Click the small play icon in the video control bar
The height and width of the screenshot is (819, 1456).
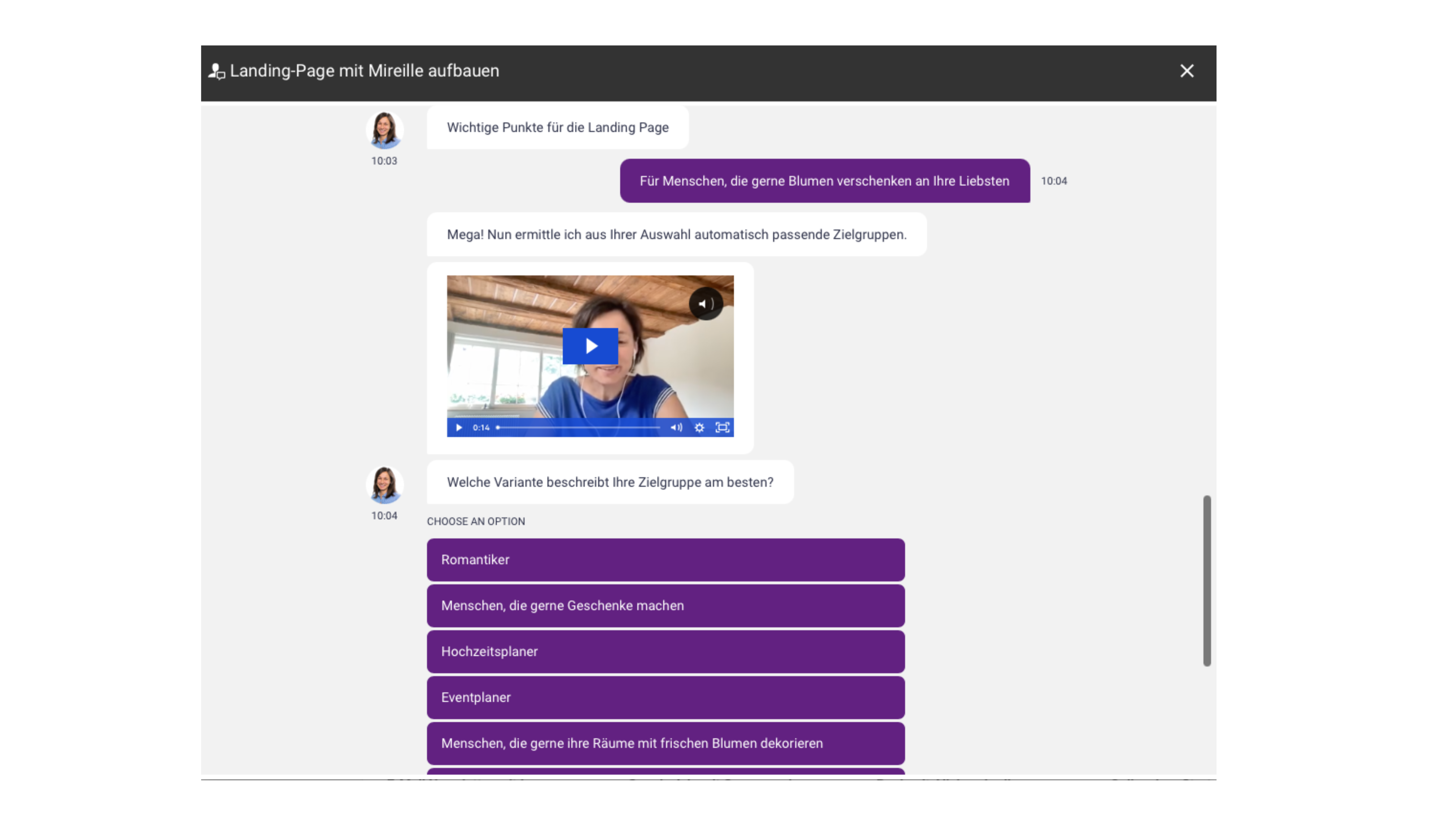pos(459,428)
